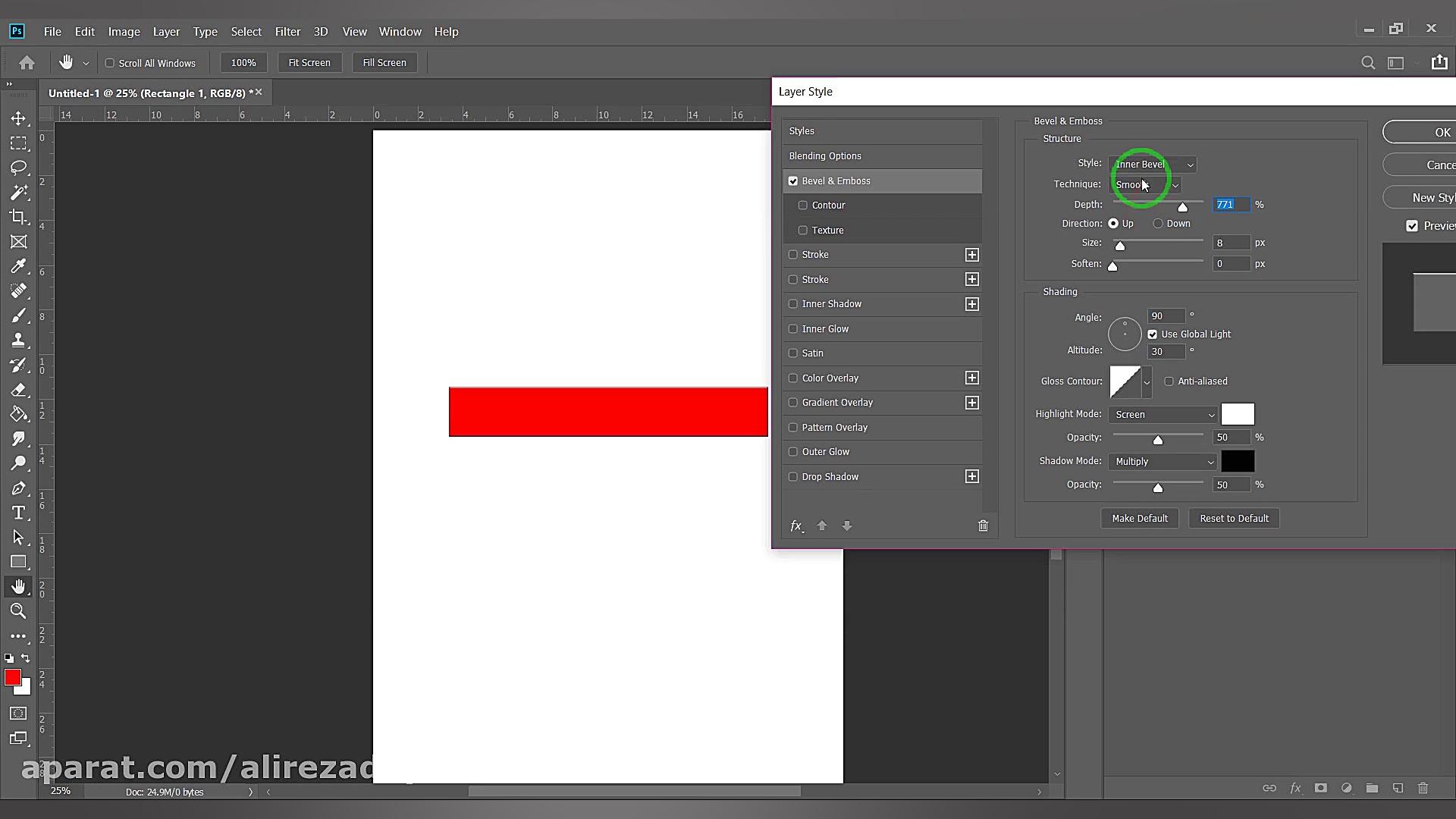
Task: Check the Anti-aliased option
Action: pyautogui.click(x=1169, y=381)
